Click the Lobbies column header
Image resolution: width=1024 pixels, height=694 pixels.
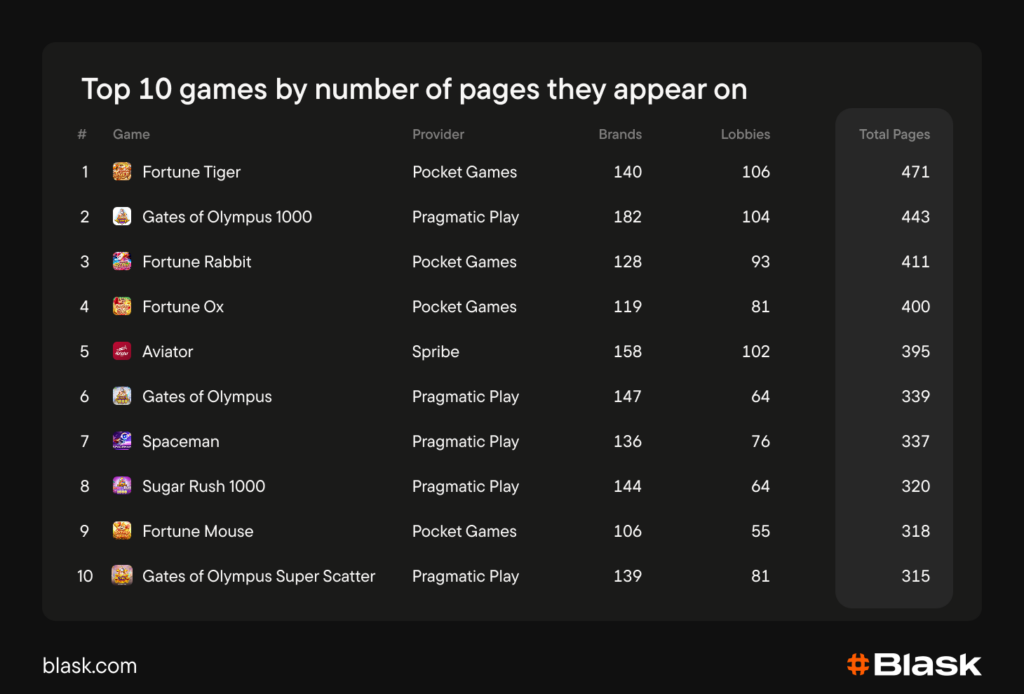[745, 134]
